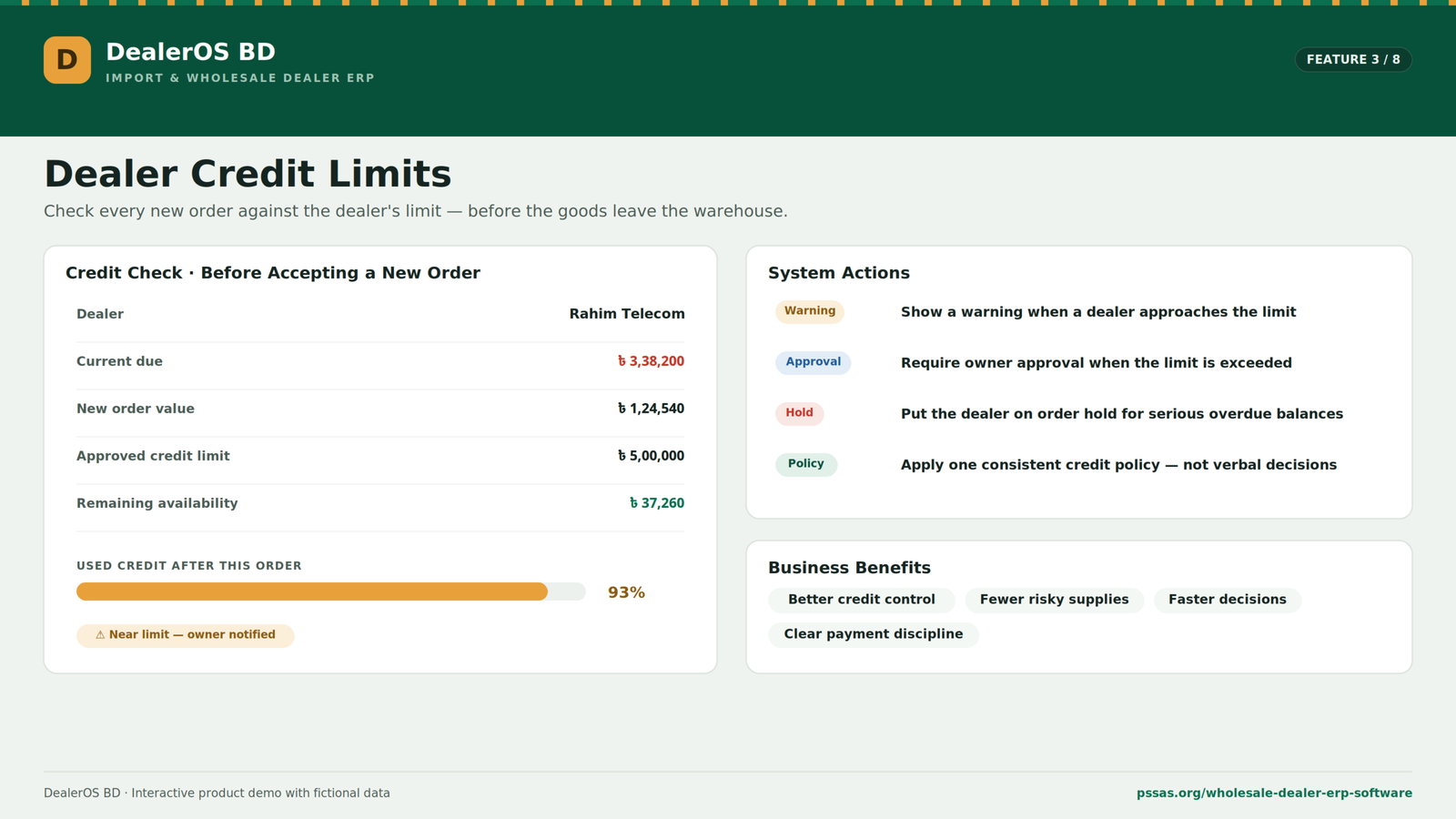
Task: Click the Approved credit limit label
Action: [153, 456]
